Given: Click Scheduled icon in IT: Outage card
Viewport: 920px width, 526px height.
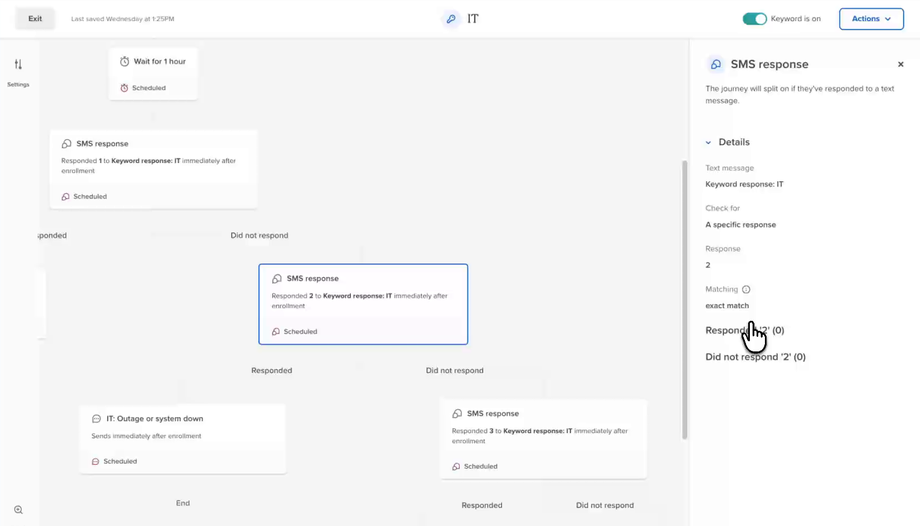Looking at the screenshot, I should (x=96, y=461).
